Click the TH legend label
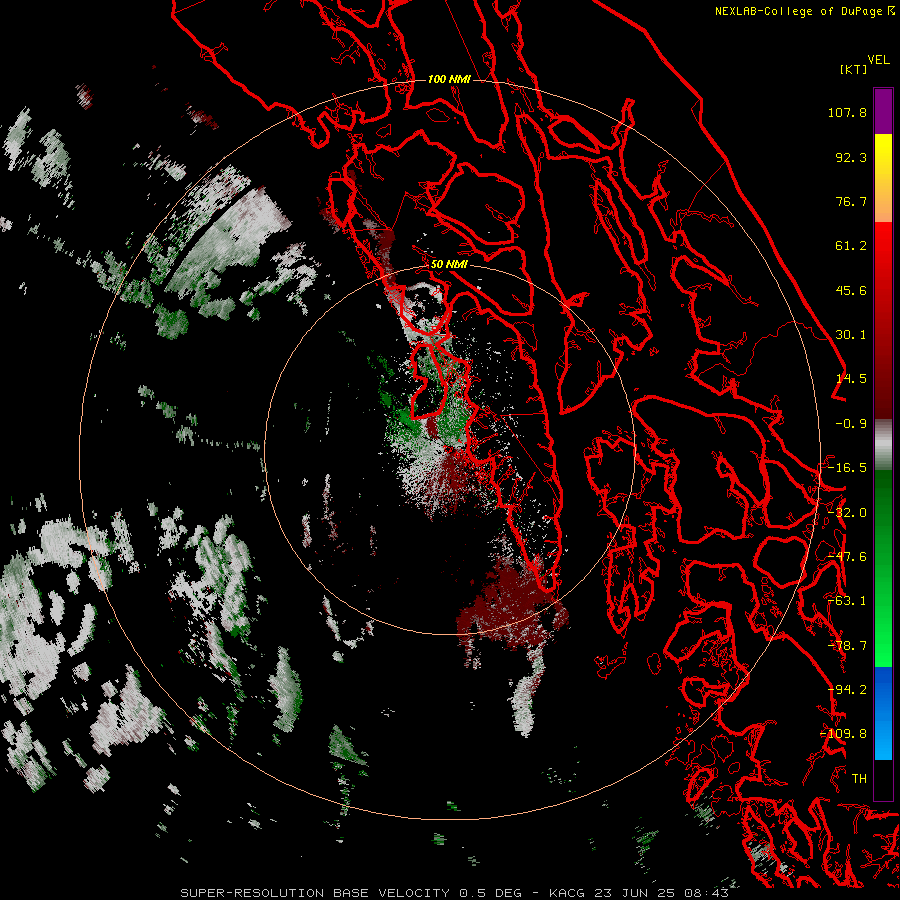The width and height of the screenshot is (900, 900). pos(859,779)
